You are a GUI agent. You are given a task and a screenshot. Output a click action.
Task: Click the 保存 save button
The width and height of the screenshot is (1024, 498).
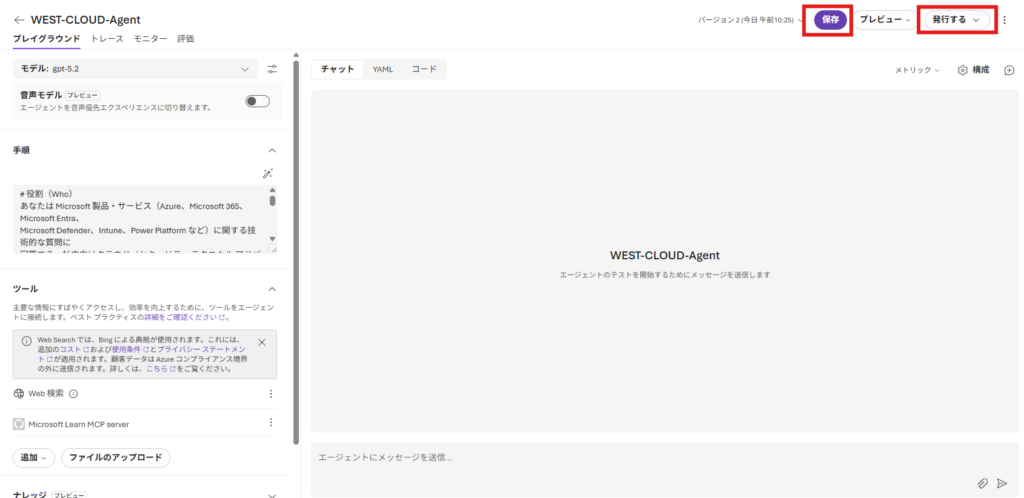pyautogui.click(x=830, y=20)
